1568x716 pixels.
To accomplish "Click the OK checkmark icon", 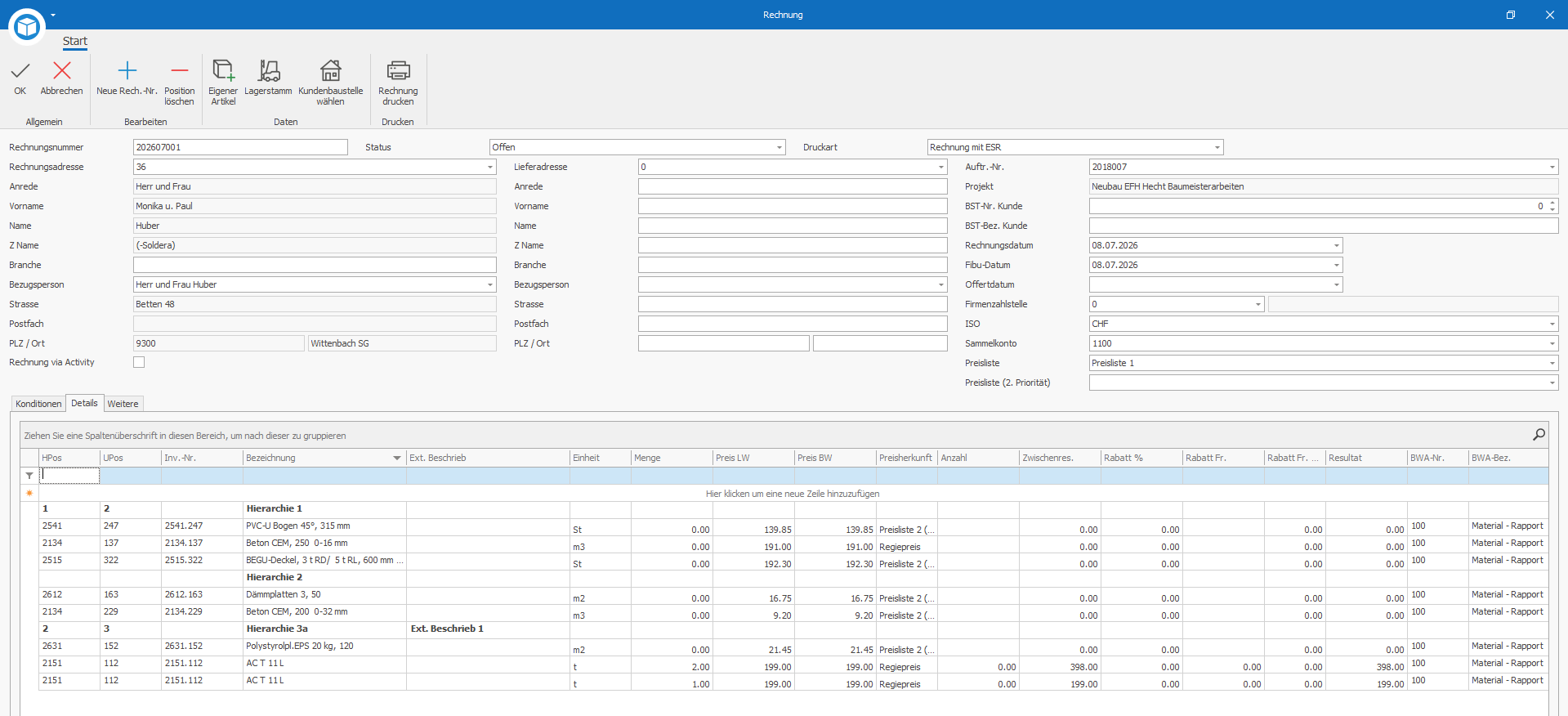I will [x=20, y=71].
